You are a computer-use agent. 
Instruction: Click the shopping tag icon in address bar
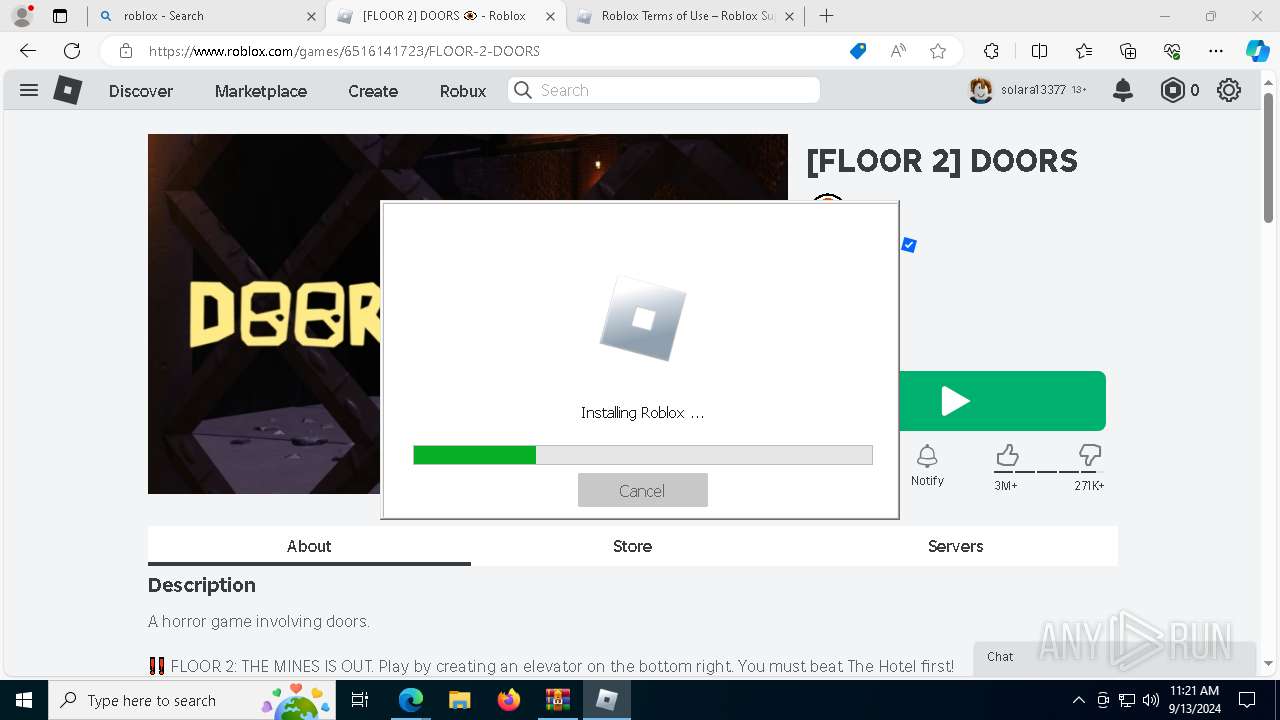858,51
